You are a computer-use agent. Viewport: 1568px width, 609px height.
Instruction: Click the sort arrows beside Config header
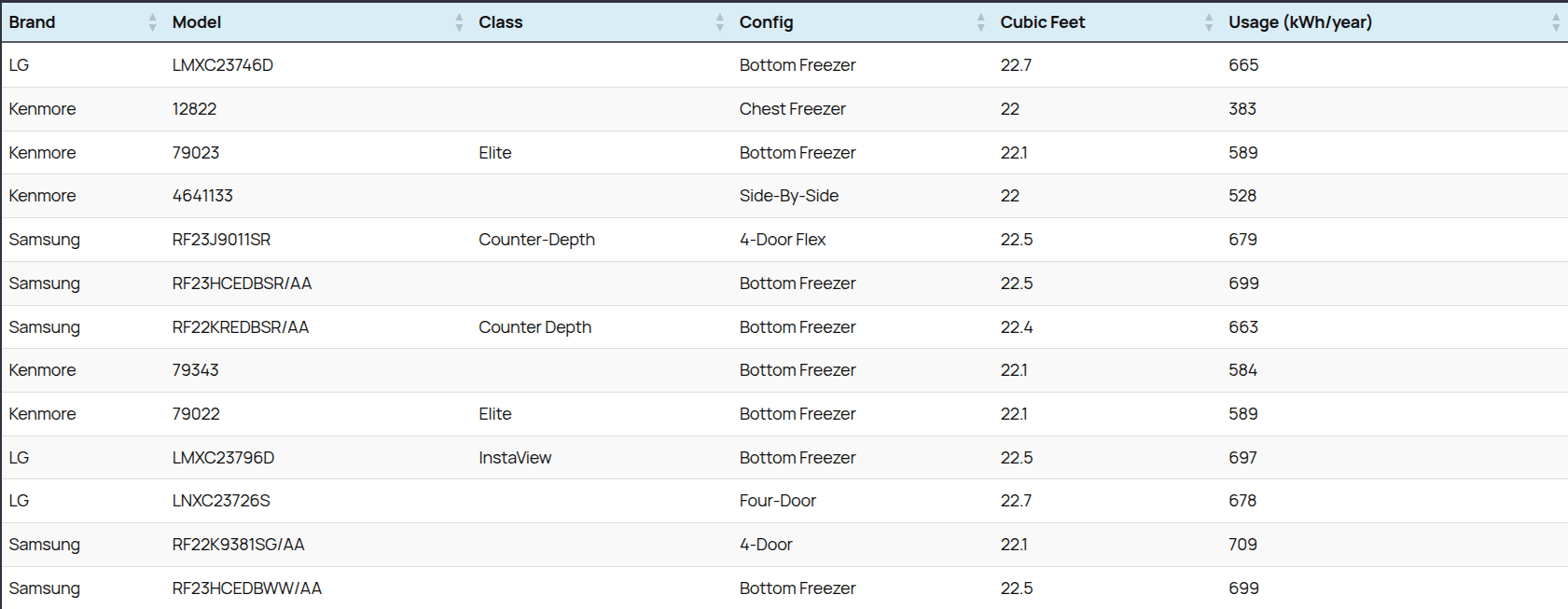pyautogui.click(x=980, y=22)
